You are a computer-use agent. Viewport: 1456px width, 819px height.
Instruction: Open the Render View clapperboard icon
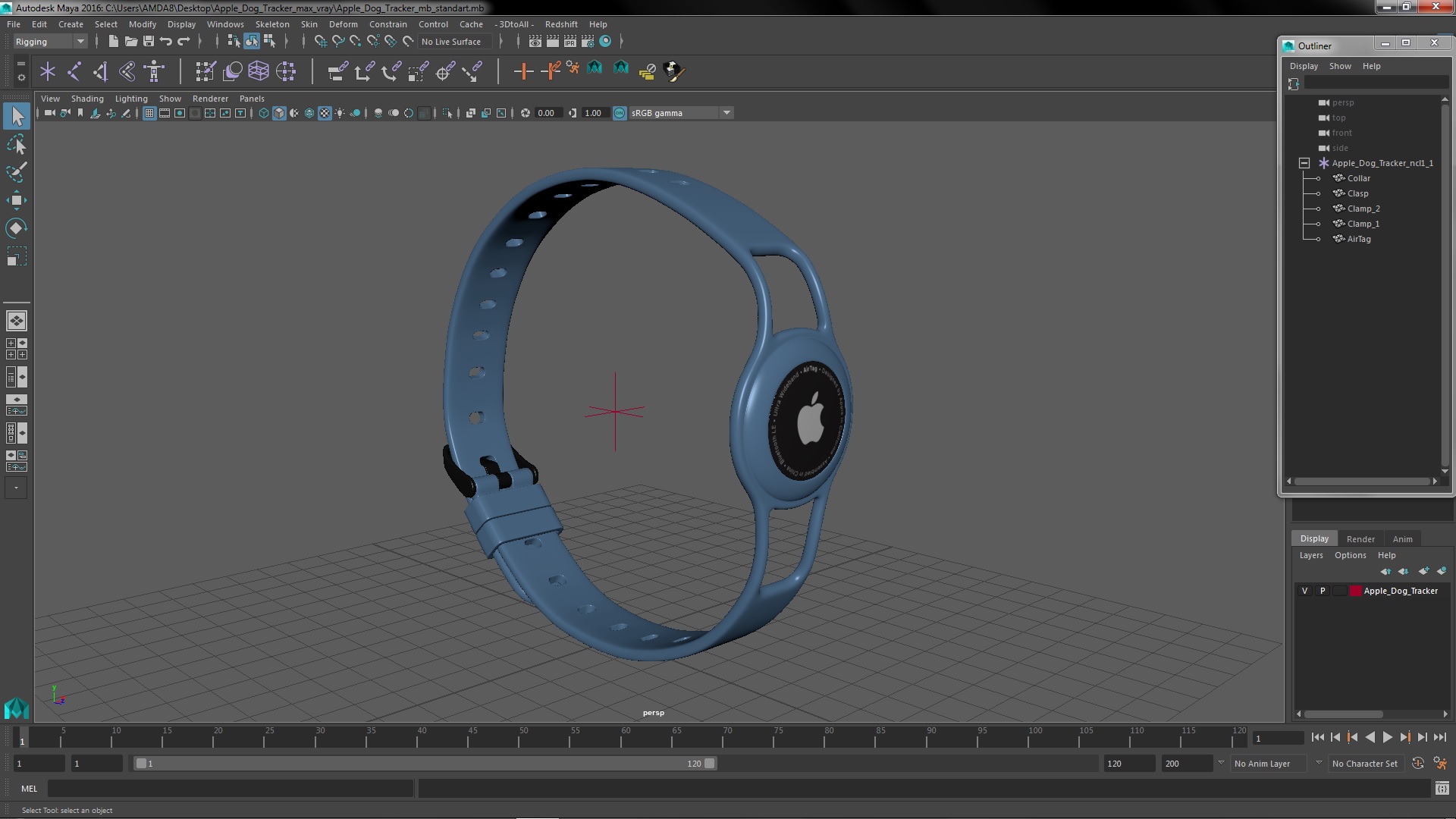click(535, 41)
